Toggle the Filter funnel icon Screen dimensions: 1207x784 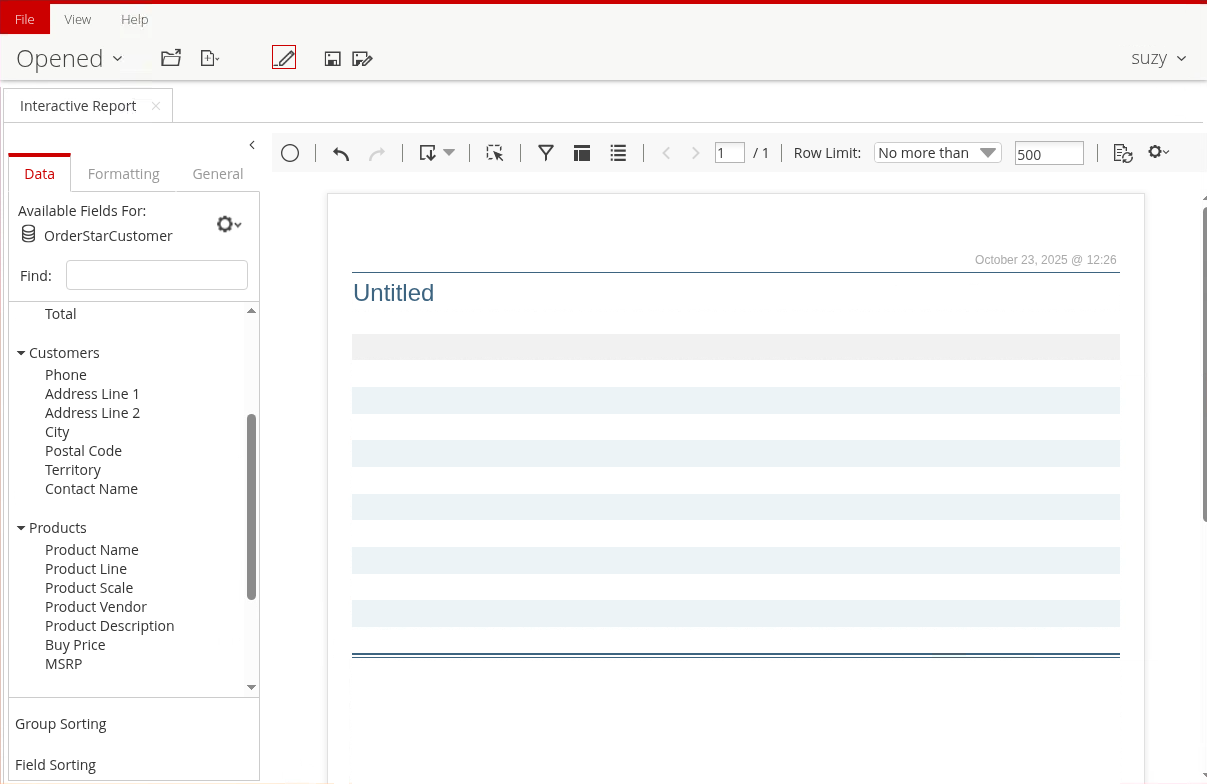tap(546, 153)
